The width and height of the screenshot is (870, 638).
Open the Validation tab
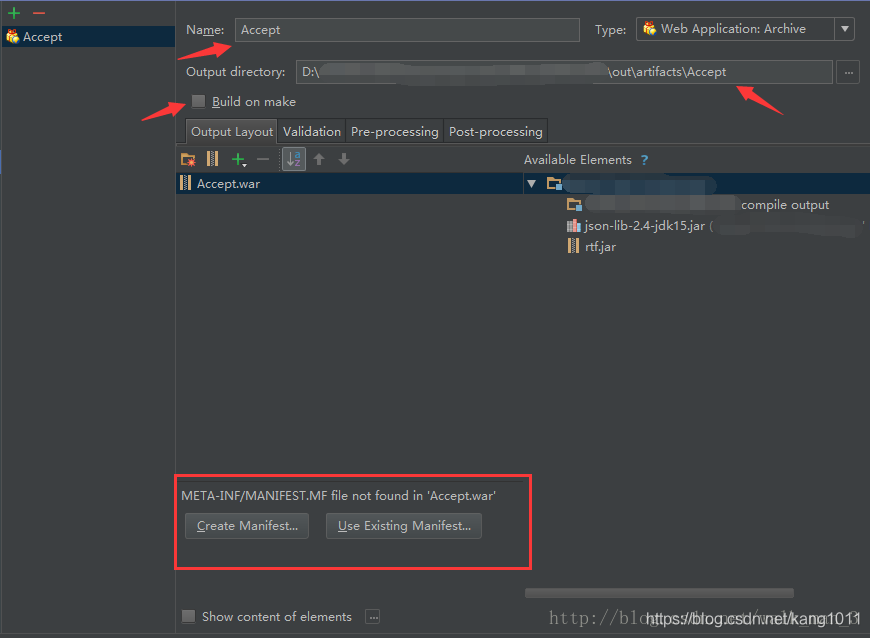click(312, 132)
